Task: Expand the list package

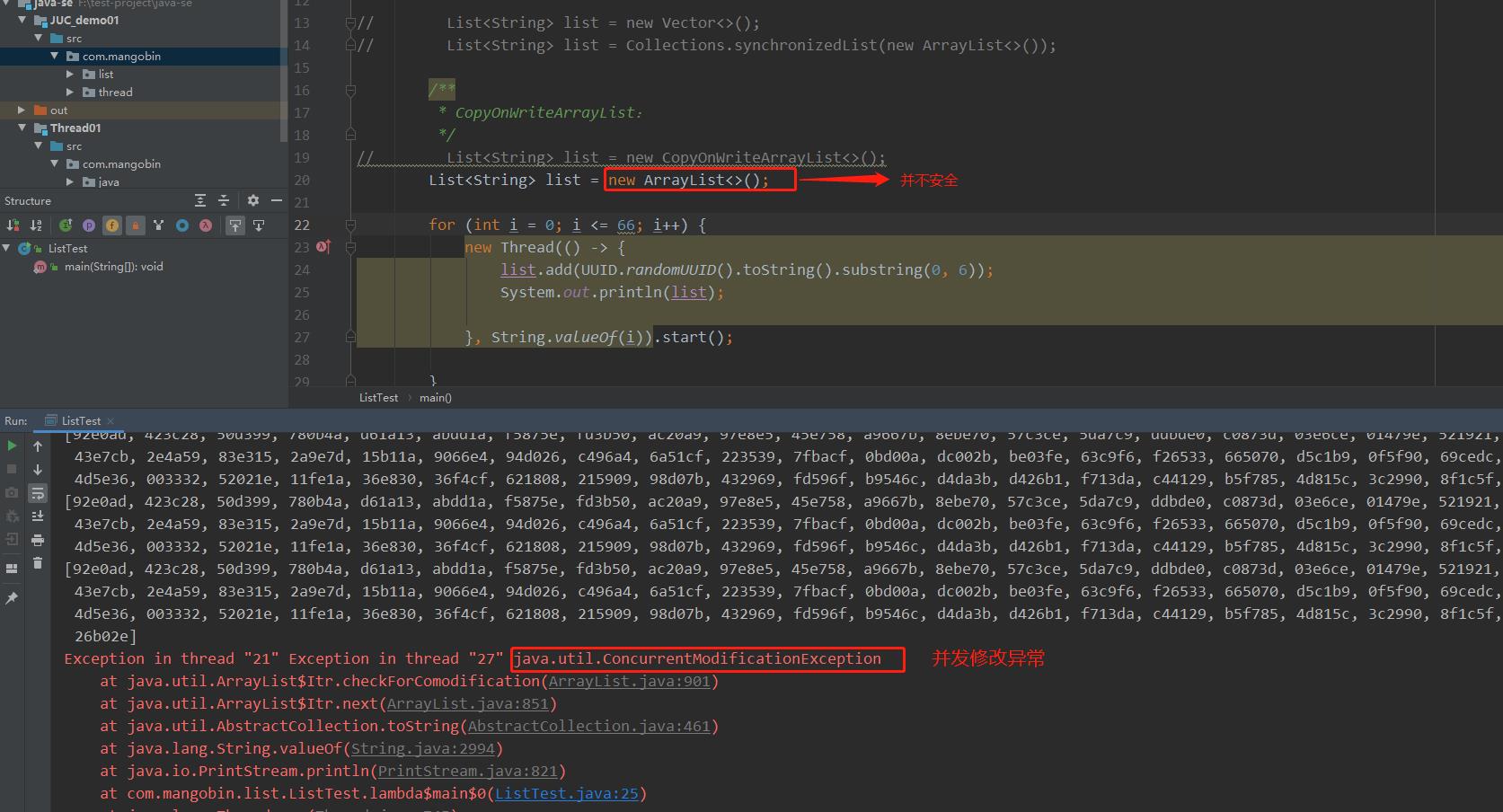Action: pos(70,74)
